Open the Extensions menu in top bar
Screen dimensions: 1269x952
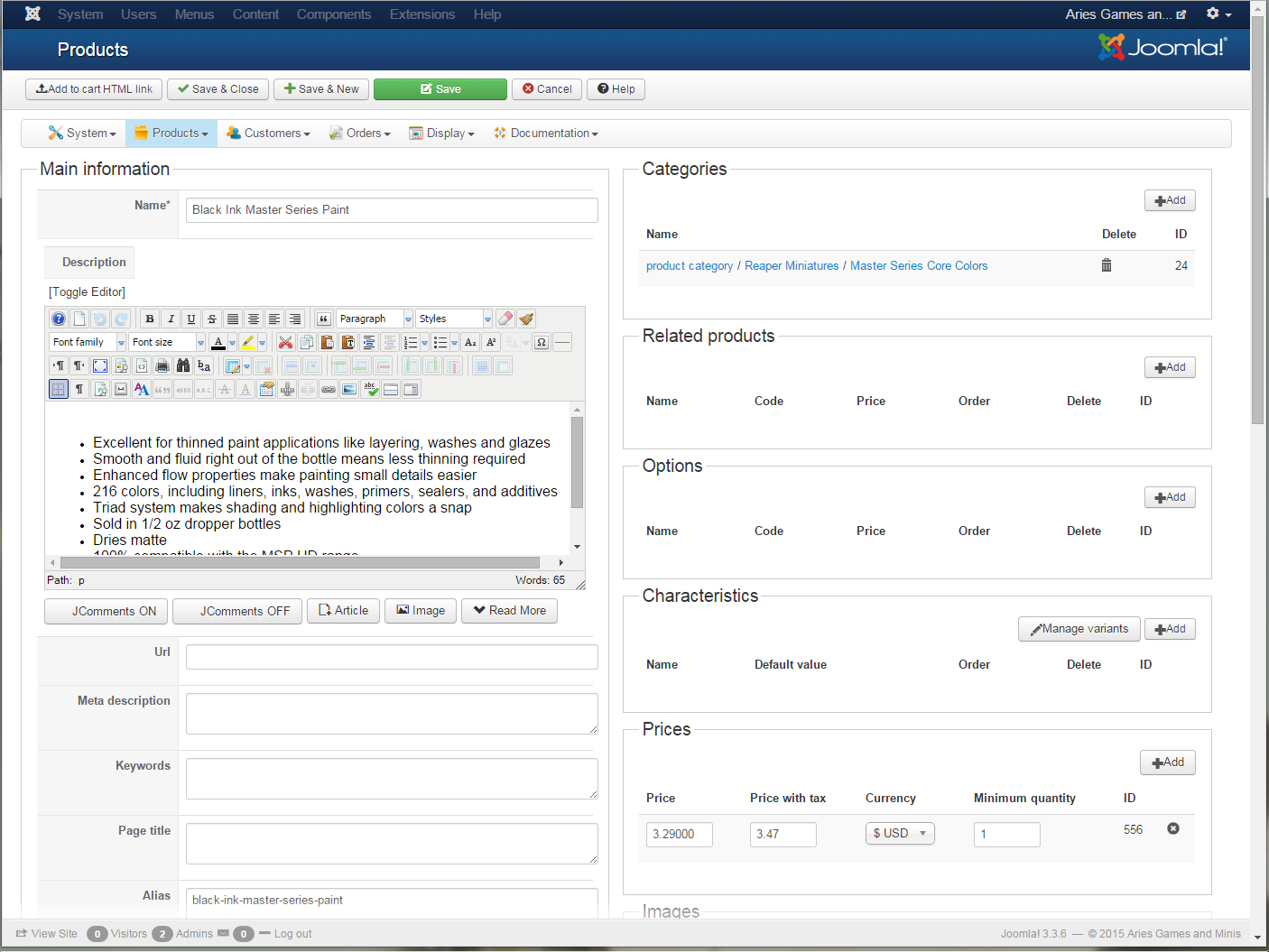tap(421, 14)
